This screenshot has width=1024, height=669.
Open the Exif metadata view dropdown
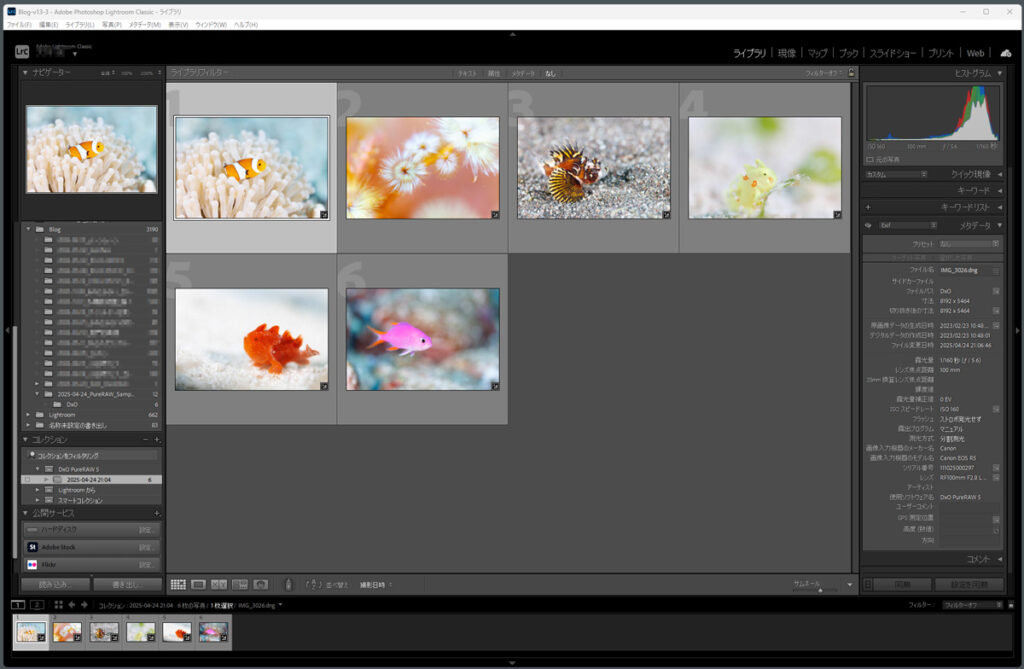click(x=908, y=225)
